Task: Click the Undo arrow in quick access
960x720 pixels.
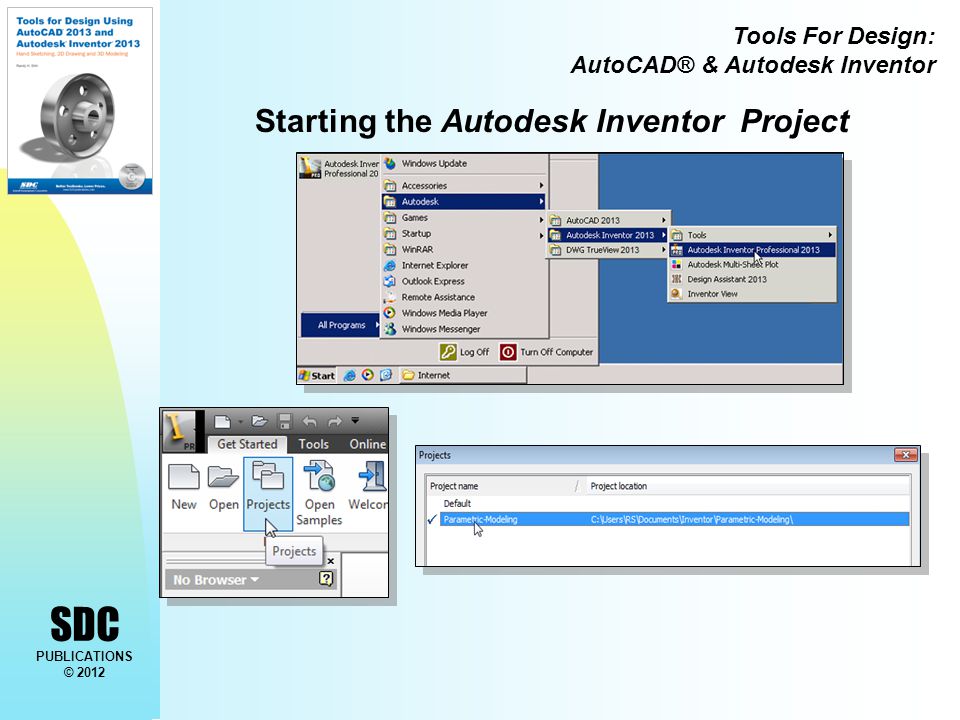Action: click(x=310, y=421)
